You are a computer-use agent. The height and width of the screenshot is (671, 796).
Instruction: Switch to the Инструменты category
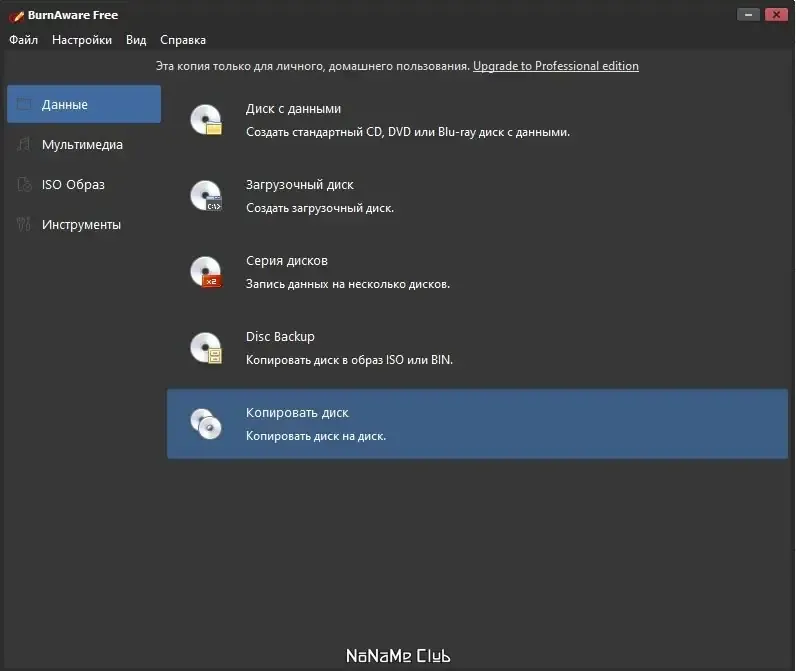point(84,224)
